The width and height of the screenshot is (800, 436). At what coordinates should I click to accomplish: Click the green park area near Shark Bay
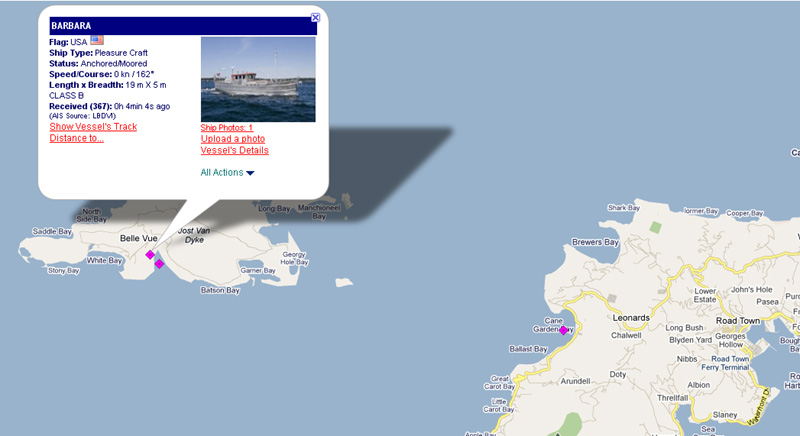tap(656, 227)
